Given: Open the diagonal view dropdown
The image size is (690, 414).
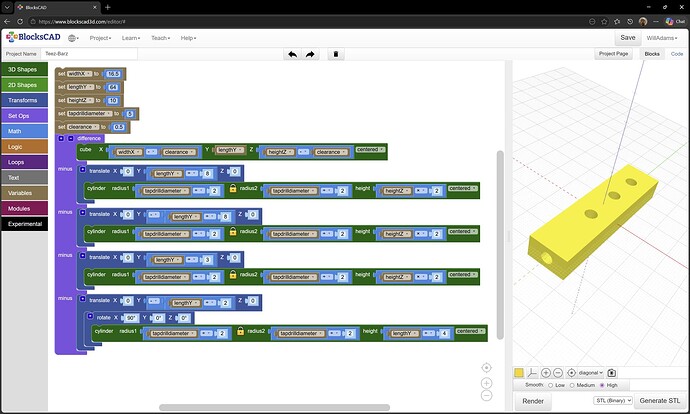Looking at the screenshot, I should [x=591, y=373].
